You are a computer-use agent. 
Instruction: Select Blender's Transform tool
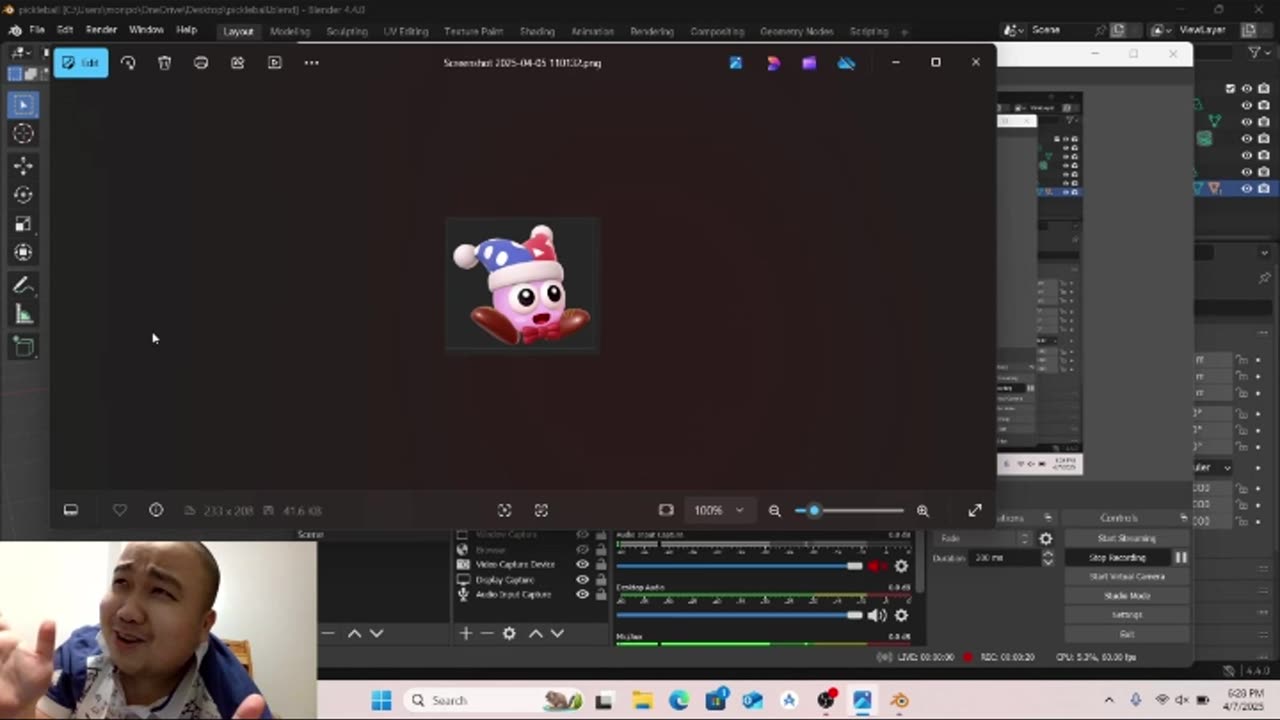coord(24,253)
